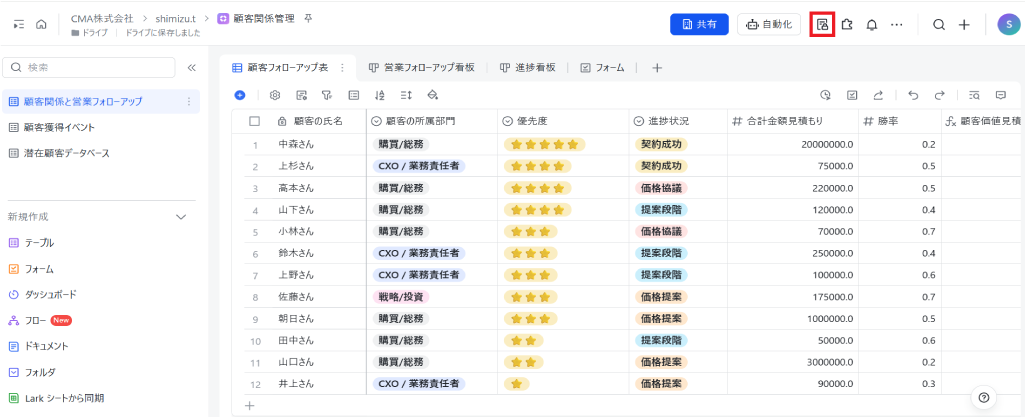Image resolution: width=1025 pixels, height=417 pixels.
Task: Open the filter icon in toolbar
Action: coord(327,95)
